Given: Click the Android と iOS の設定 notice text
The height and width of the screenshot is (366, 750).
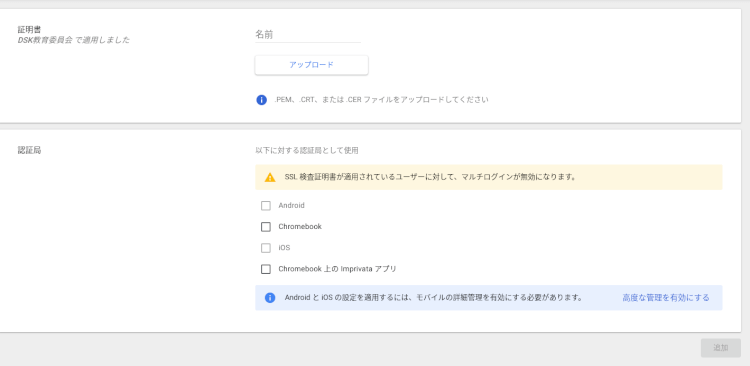Looking at the screenshot, I should pos(434,298).
